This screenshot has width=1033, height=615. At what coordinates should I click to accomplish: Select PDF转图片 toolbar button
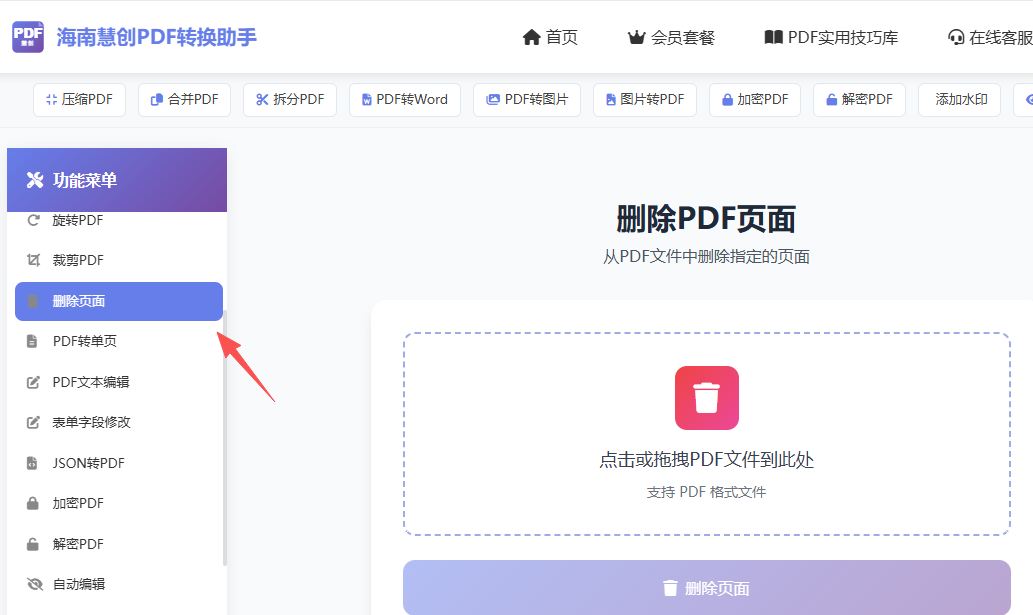[527, 99]
